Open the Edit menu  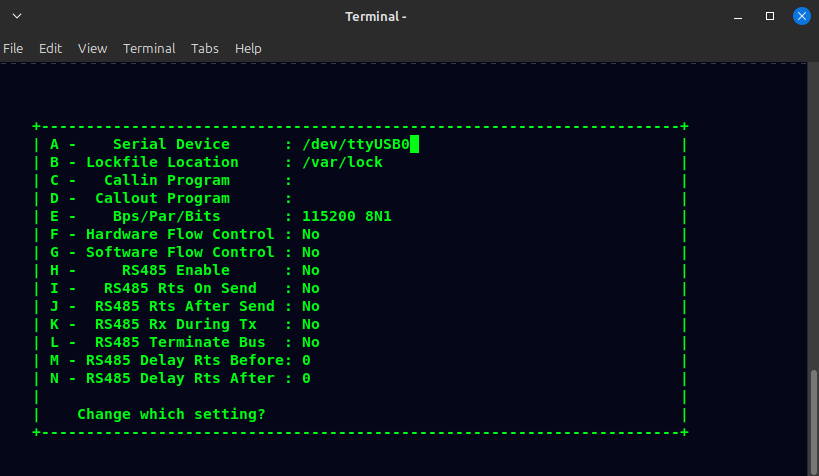tap(50, 48)
